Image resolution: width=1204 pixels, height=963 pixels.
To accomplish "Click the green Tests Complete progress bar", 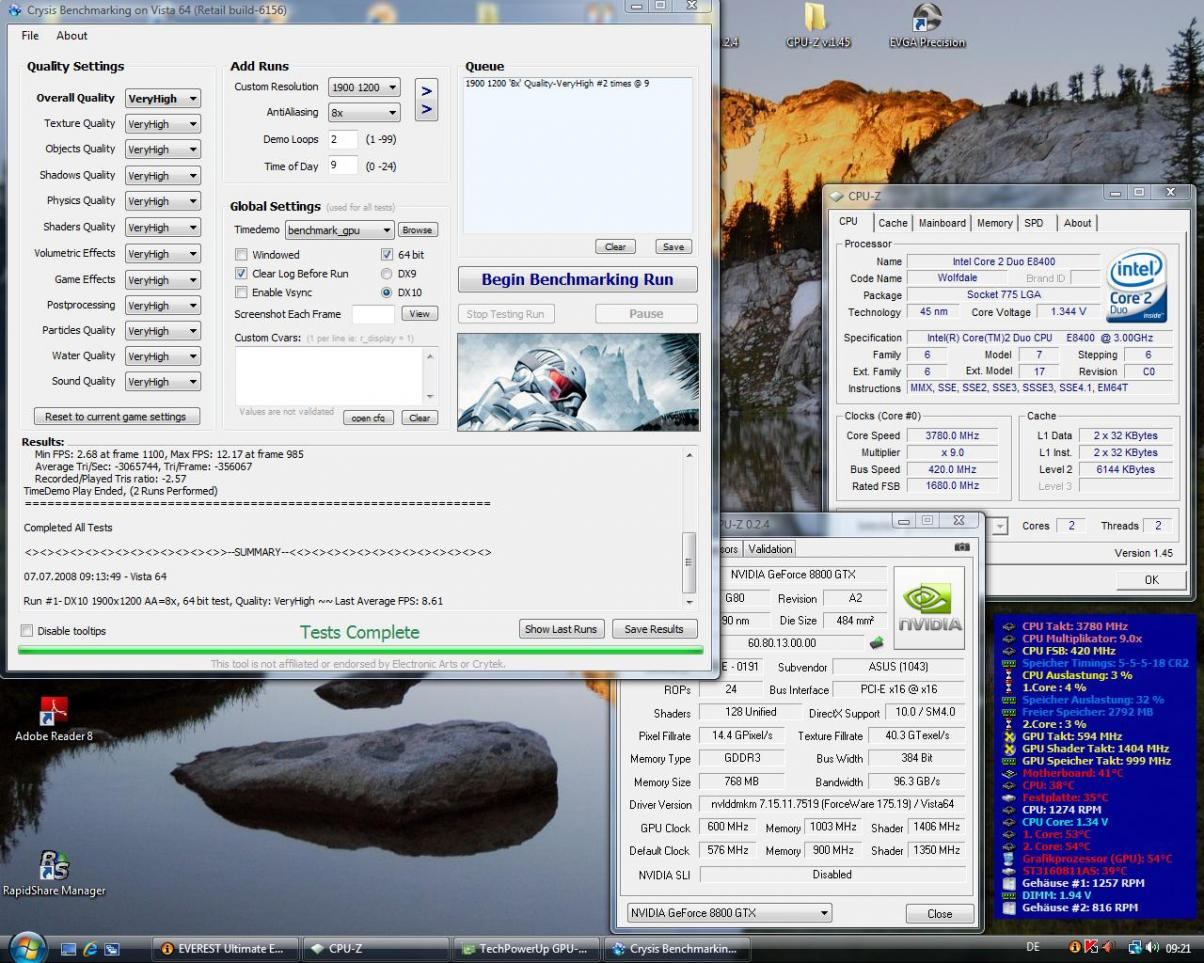I will pos(360,650).
